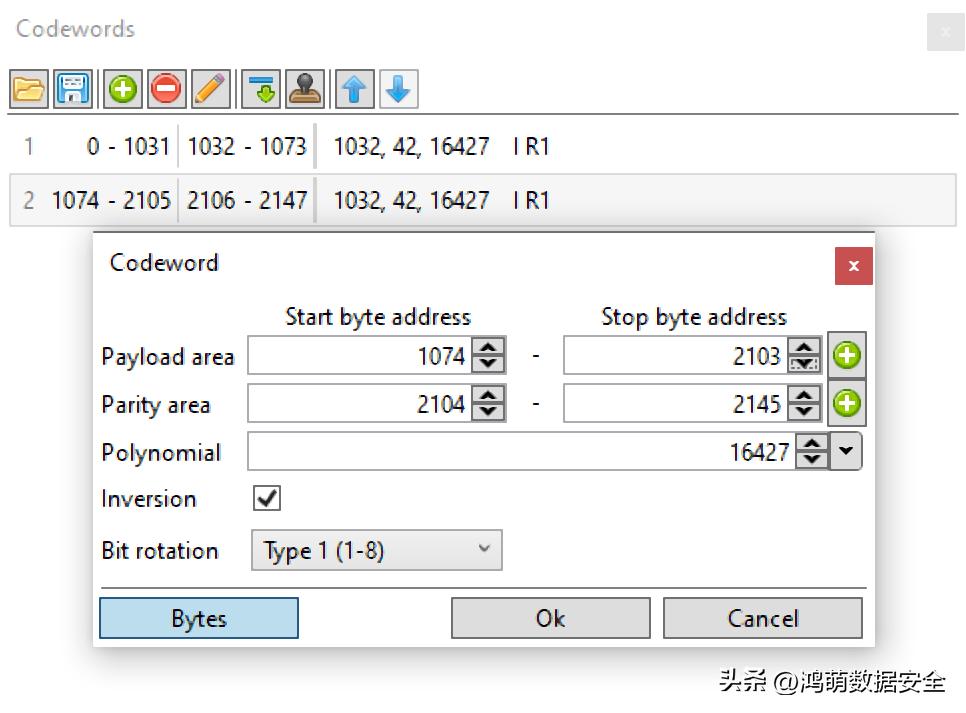Move codeword up with blue arrow
This screenshot has height=713, width=966.
coord(354,89)
